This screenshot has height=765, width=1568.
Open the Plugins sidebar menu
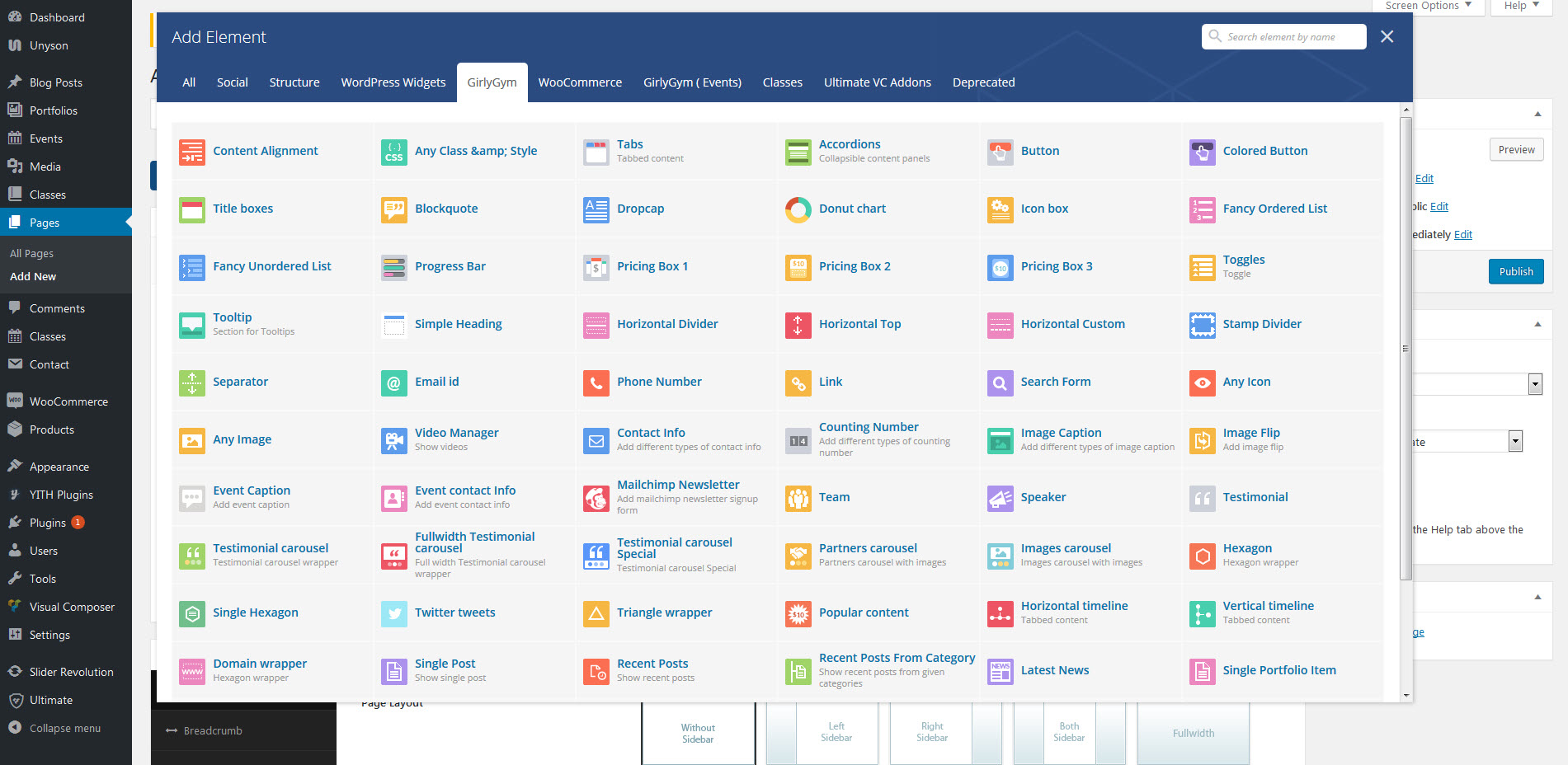click(x=66, y=523)
